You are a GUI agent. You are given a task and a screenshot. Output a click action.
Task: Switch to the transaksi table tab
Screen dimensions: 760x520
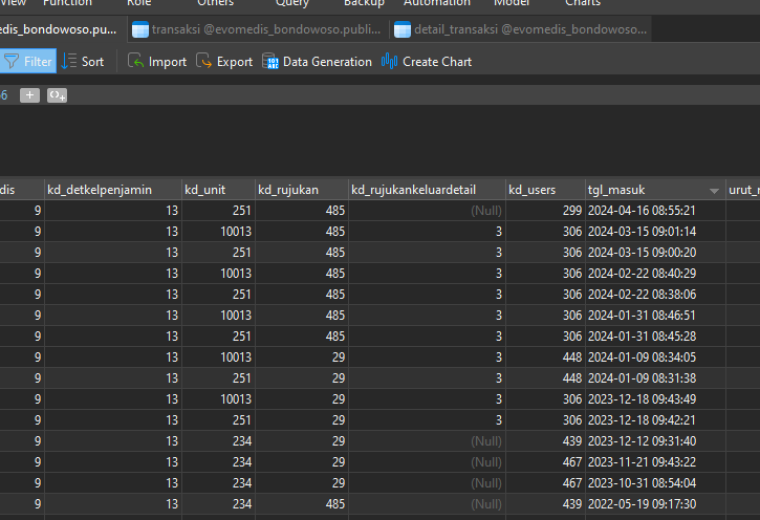coord(257,30)
